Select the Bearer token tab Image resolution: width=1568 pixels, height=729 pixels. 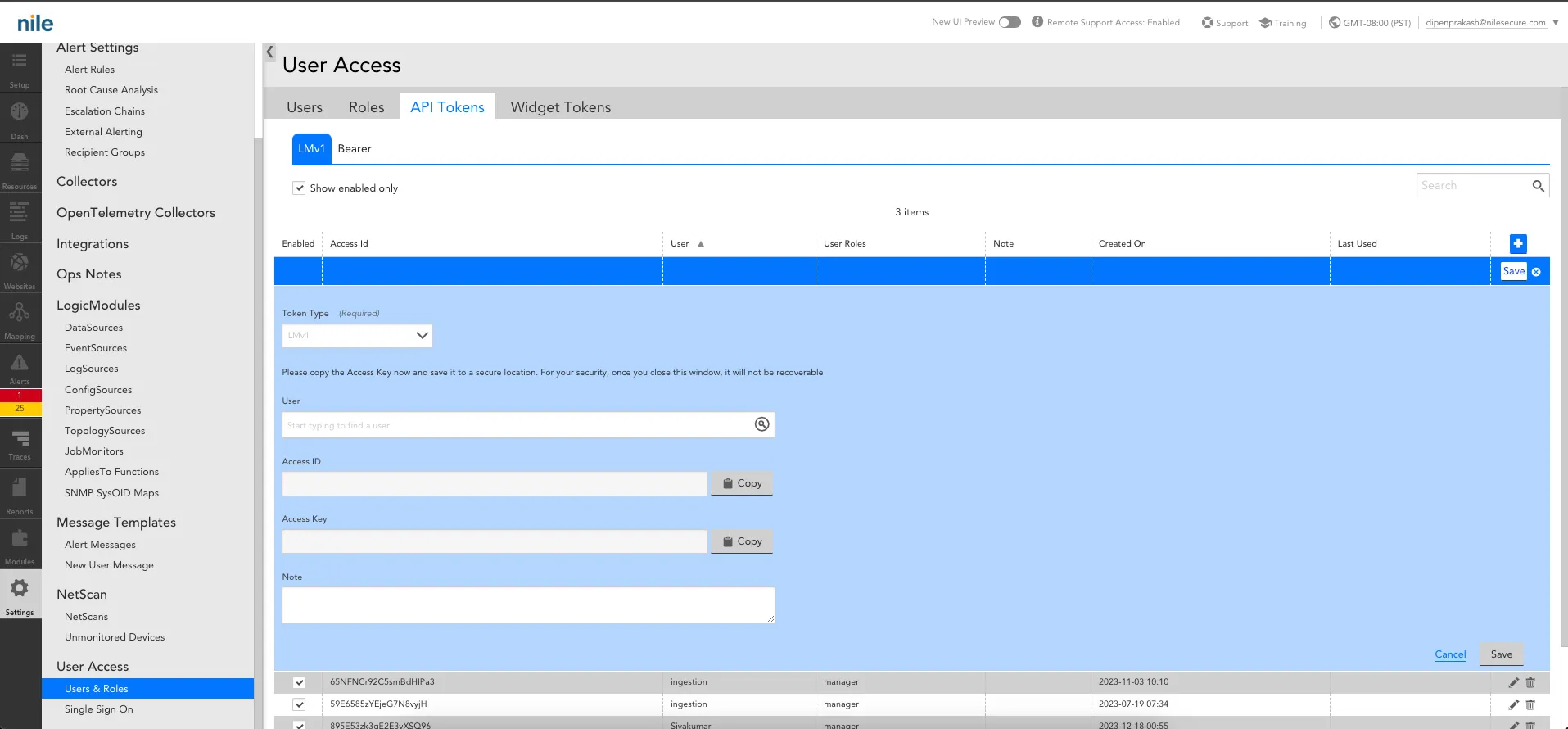[355, 148]
